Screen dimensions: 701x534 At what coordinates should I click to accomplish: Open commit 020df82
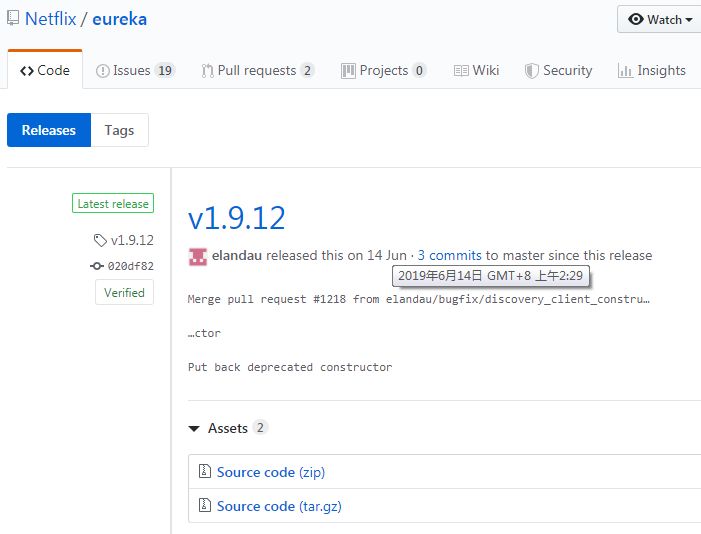point(131,266)
